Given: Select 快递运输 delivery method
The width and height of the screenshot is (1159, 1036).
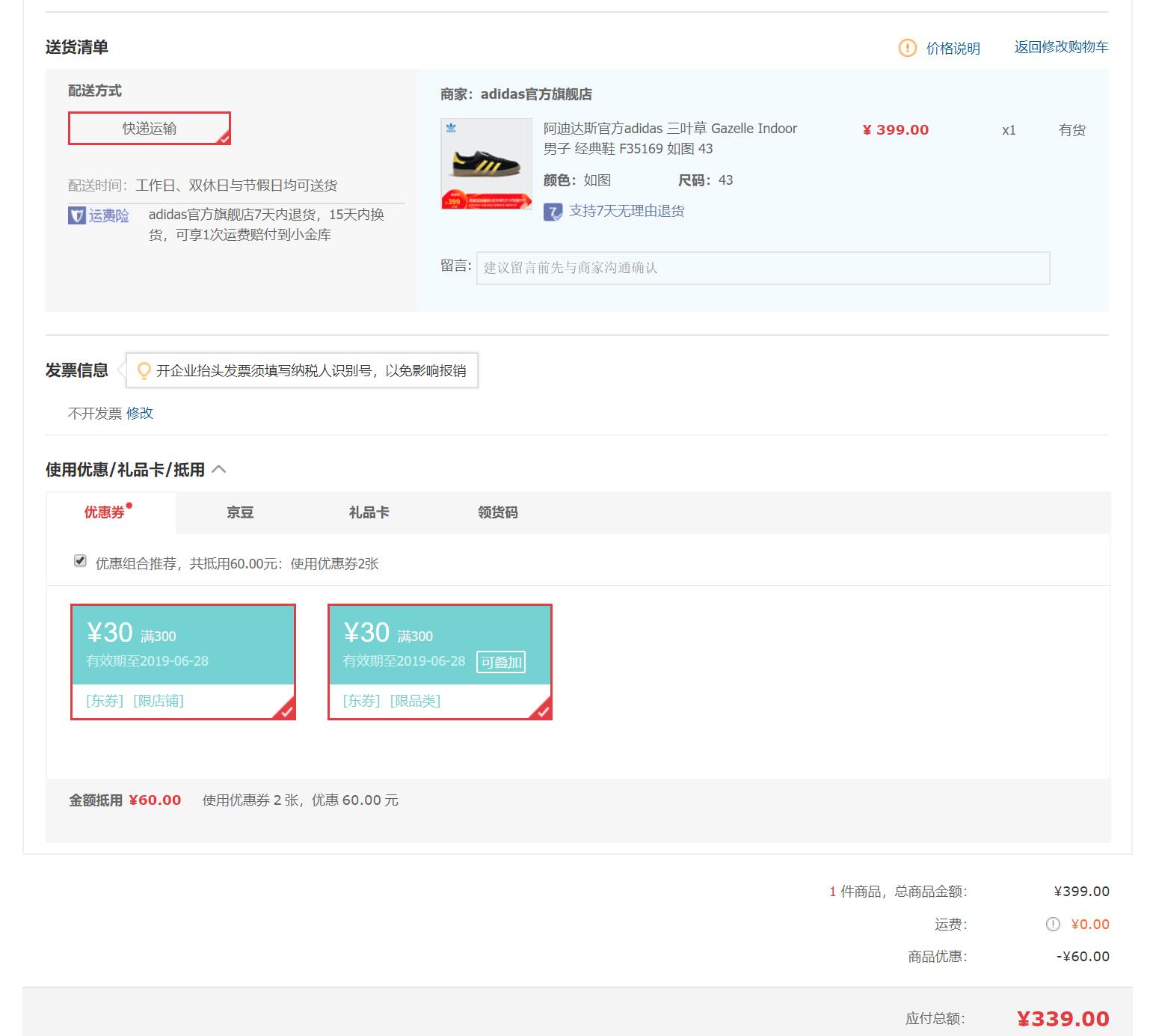Looking at the screenshot, I should pyautogui.click(x=150, y=128).
